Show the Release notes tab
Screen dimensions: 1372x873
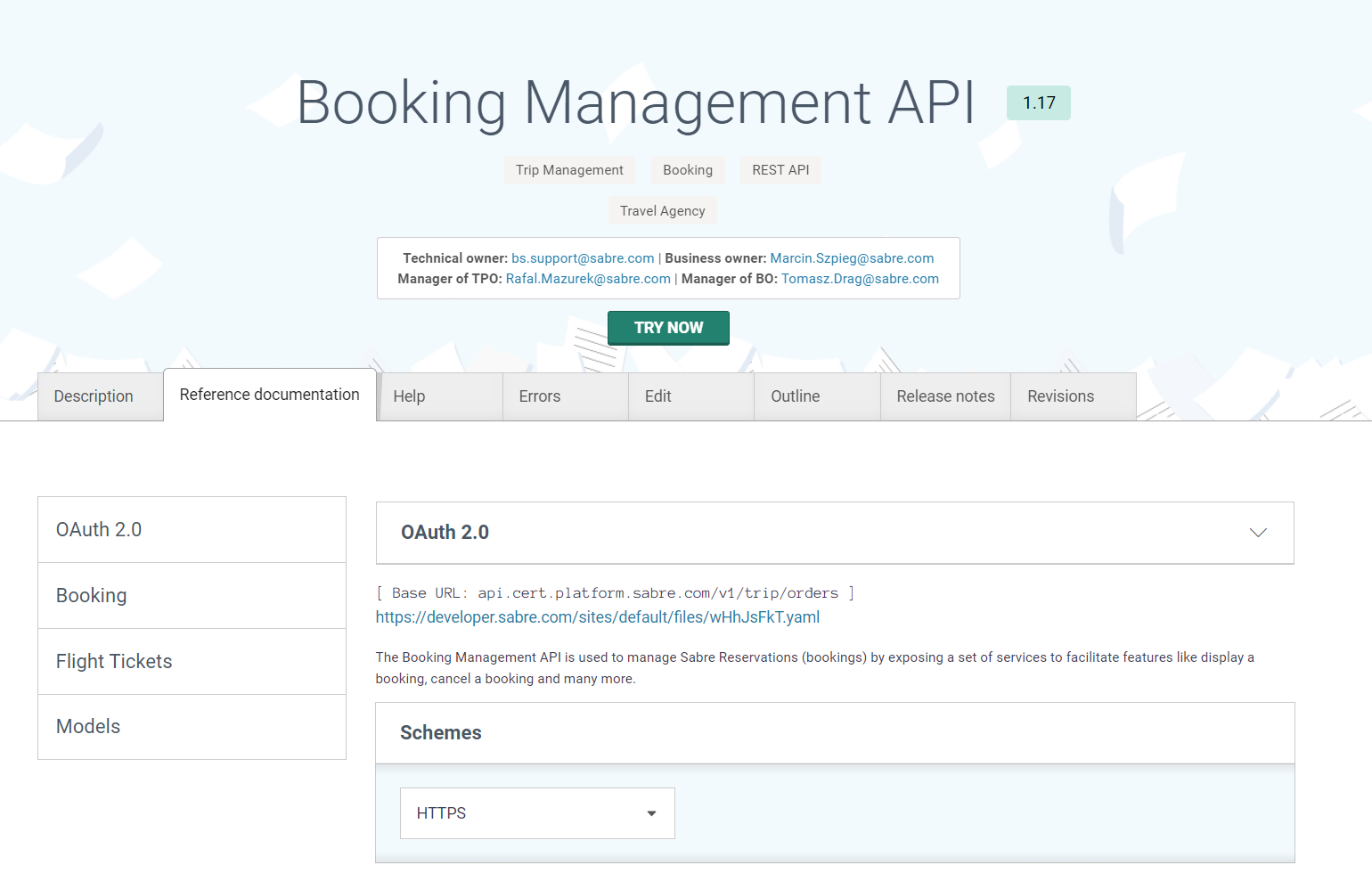(945, 396)
